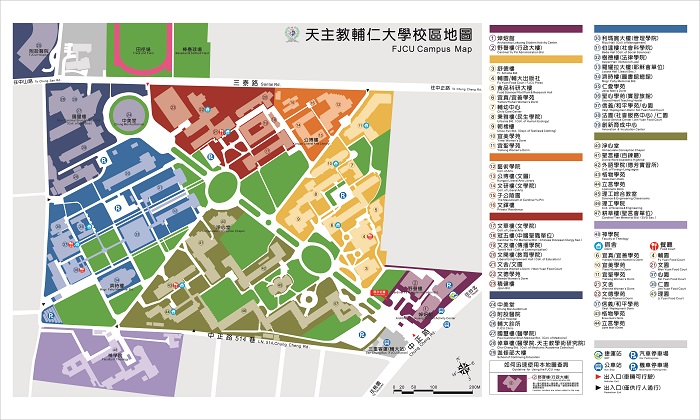The width and height of the screenshot is (700, 420).
Task: Click the motorcycle parking icon in the legend
Action: click(x=633, y=367)
